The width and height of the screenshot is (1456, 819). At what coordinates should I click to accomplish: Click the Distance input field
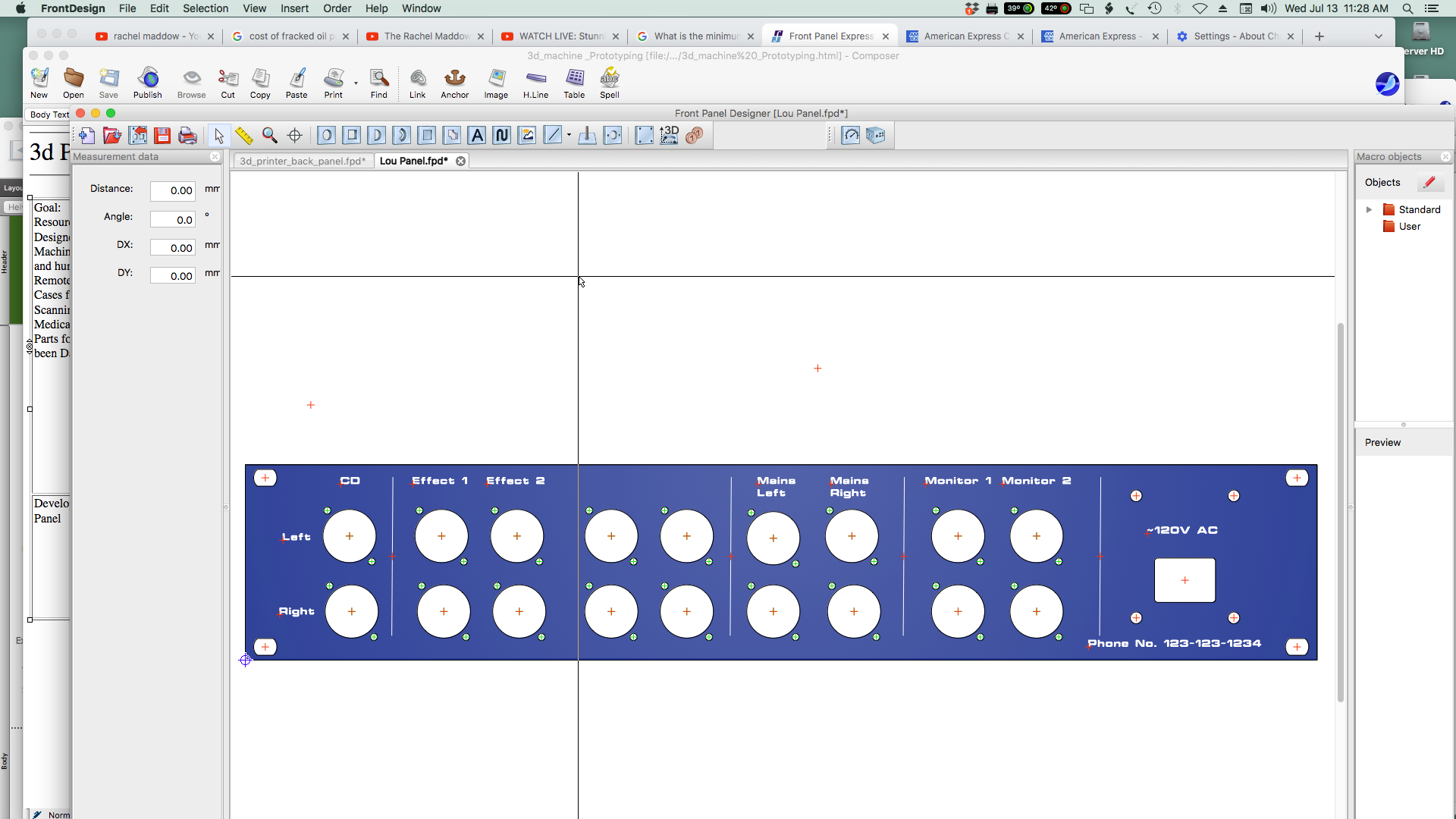[x=173, y=191]
